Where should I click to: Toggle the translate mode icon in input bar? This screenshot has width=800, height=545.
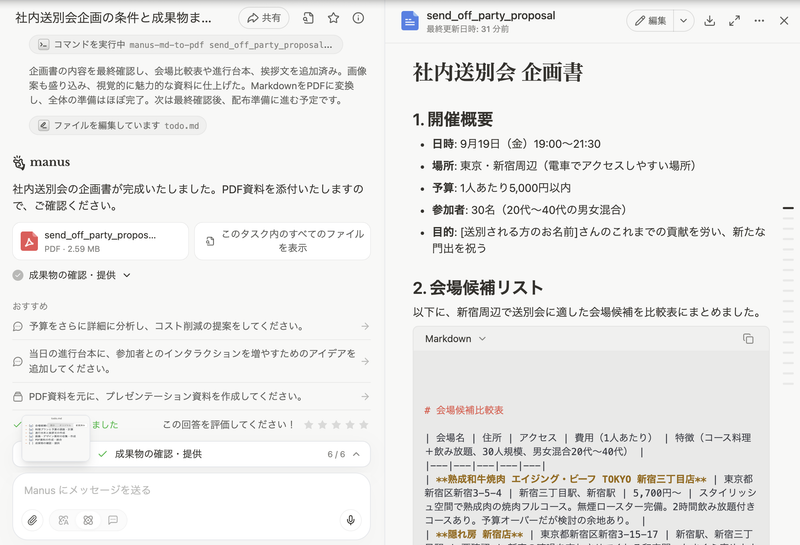[63, 520]
